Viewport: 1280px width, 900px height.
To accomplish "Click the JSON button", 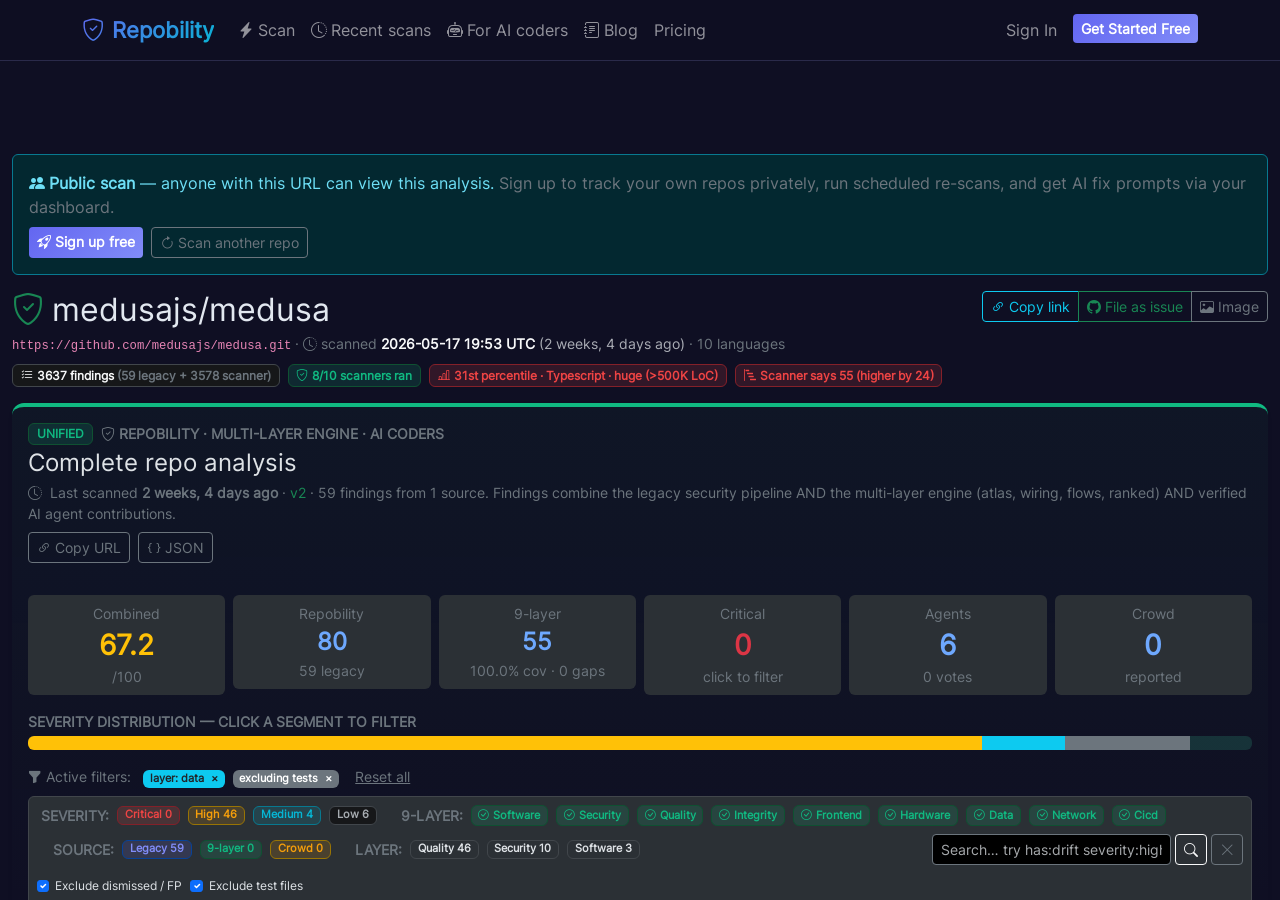I will point(175,548).
